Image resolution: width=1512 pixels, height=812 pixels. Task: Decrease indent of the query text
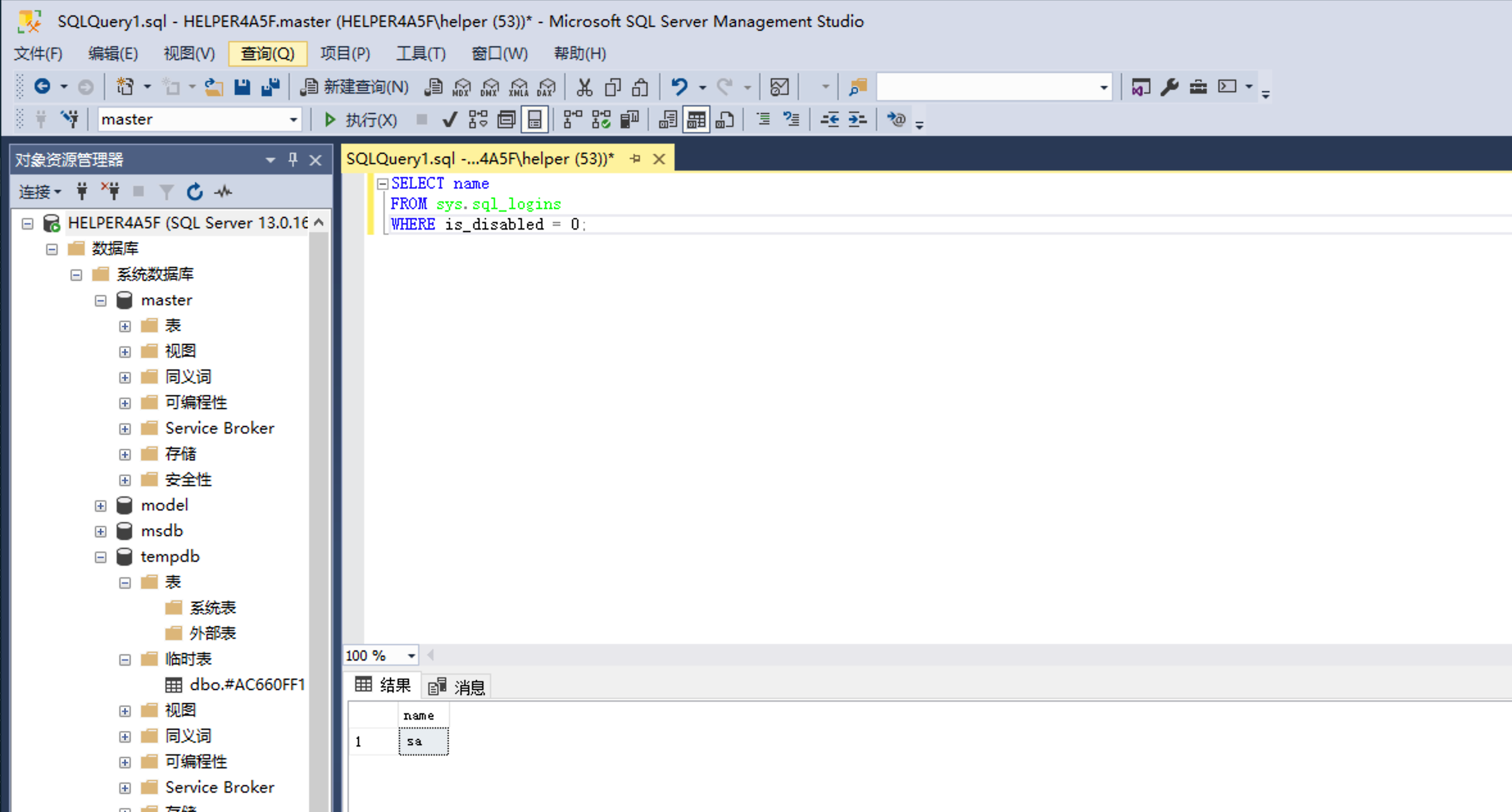point(829,119)
